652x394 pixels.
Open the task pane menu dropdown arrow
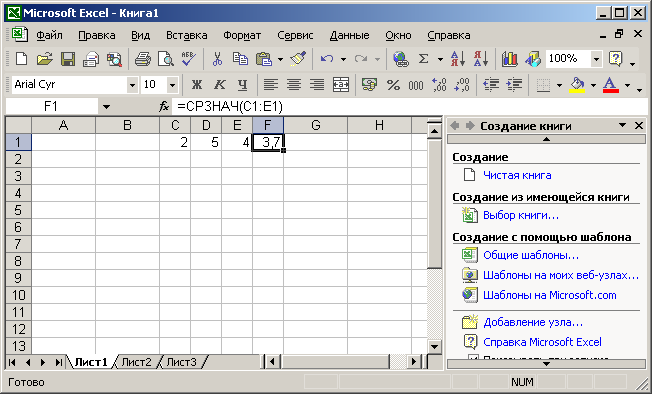(x=622, y=125)
